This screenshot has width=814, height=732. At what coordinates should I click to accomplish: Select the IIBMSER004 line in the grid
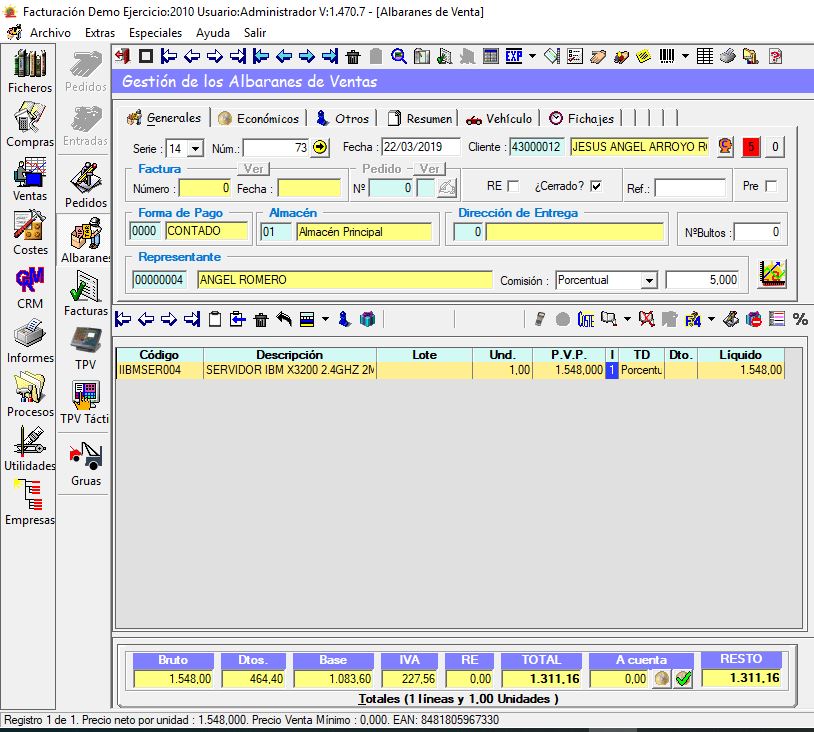(450, 370)
